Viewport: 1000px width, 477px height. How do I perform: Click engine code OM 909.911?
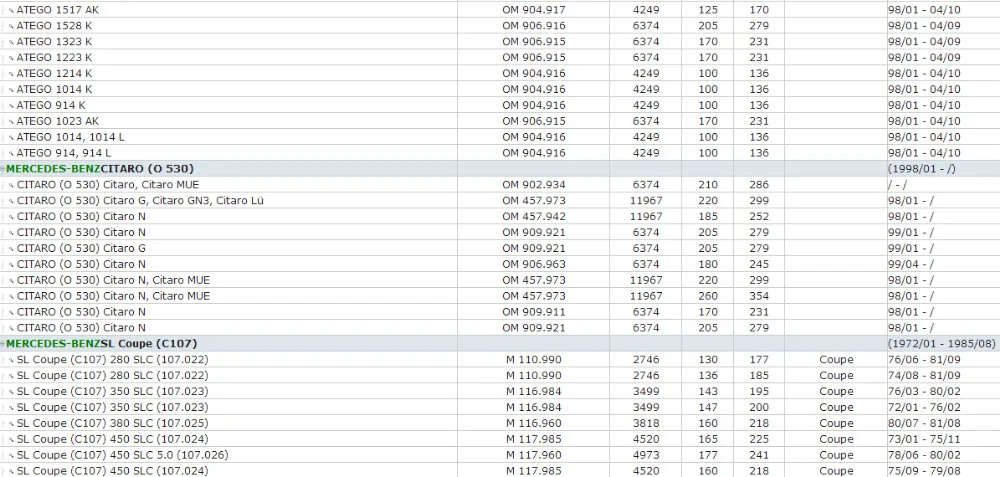[x=534, y=312]
